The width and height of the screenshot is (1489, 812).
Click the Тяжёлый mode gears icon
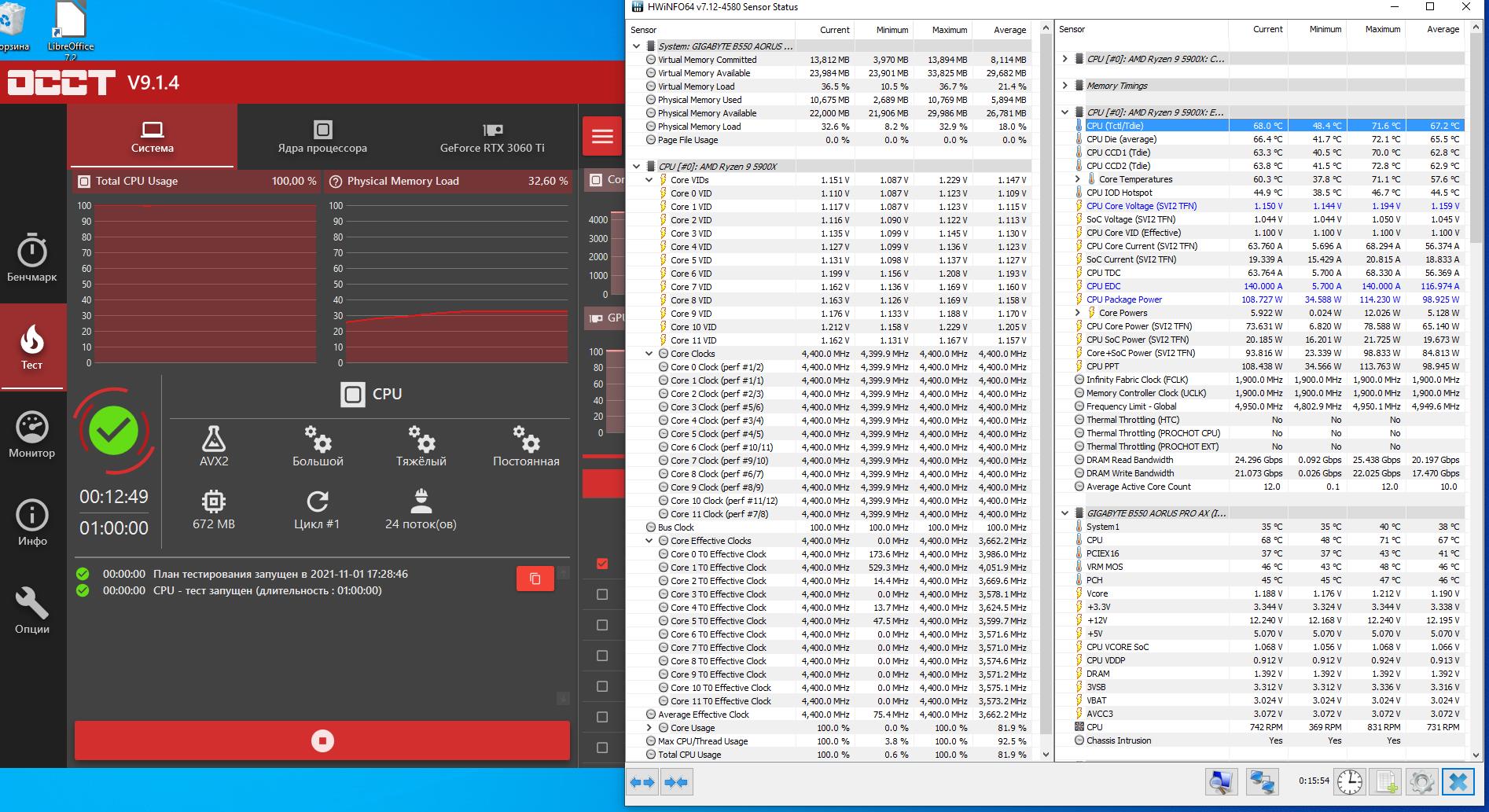click(x=421, y=439)
